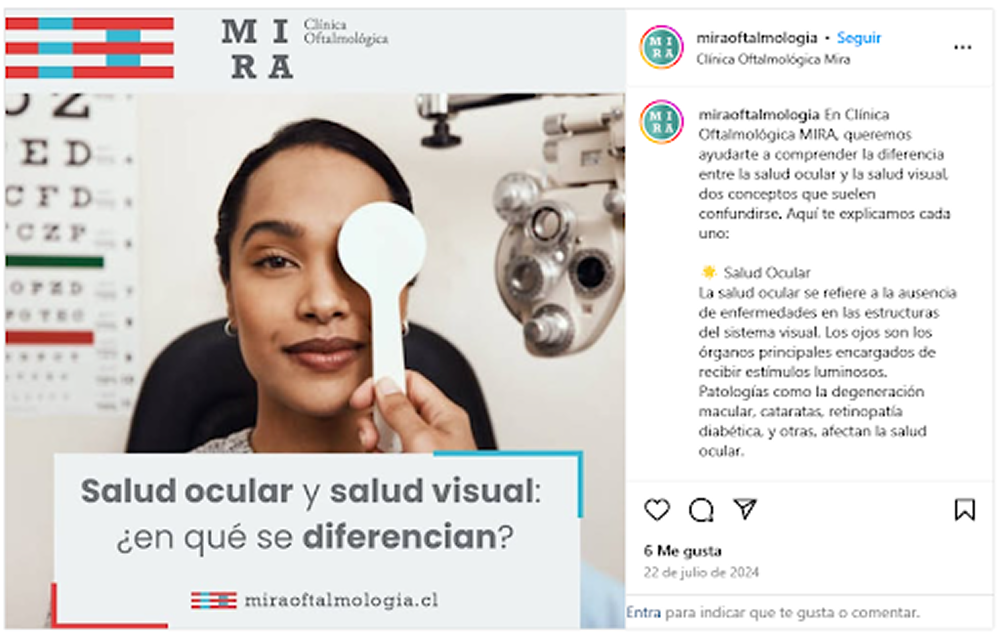Click the 22 de julio de 2024 date
The image size is (1000, 633).
(701, 572)
